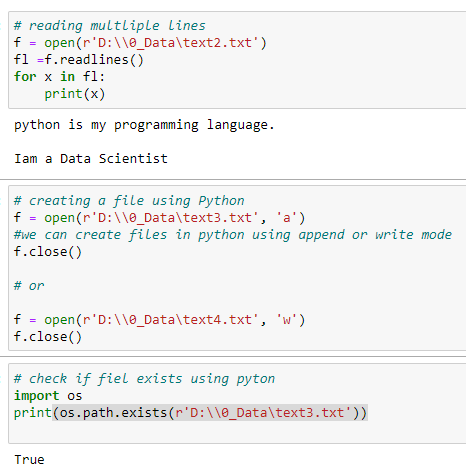
Task: Click the open text3.txt append-mode line
Action: [159, 218]
